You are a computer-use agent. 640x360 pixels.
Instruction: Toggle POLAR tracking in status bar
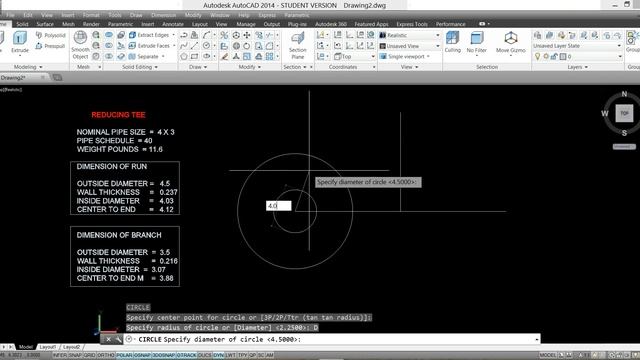(124, 356)
